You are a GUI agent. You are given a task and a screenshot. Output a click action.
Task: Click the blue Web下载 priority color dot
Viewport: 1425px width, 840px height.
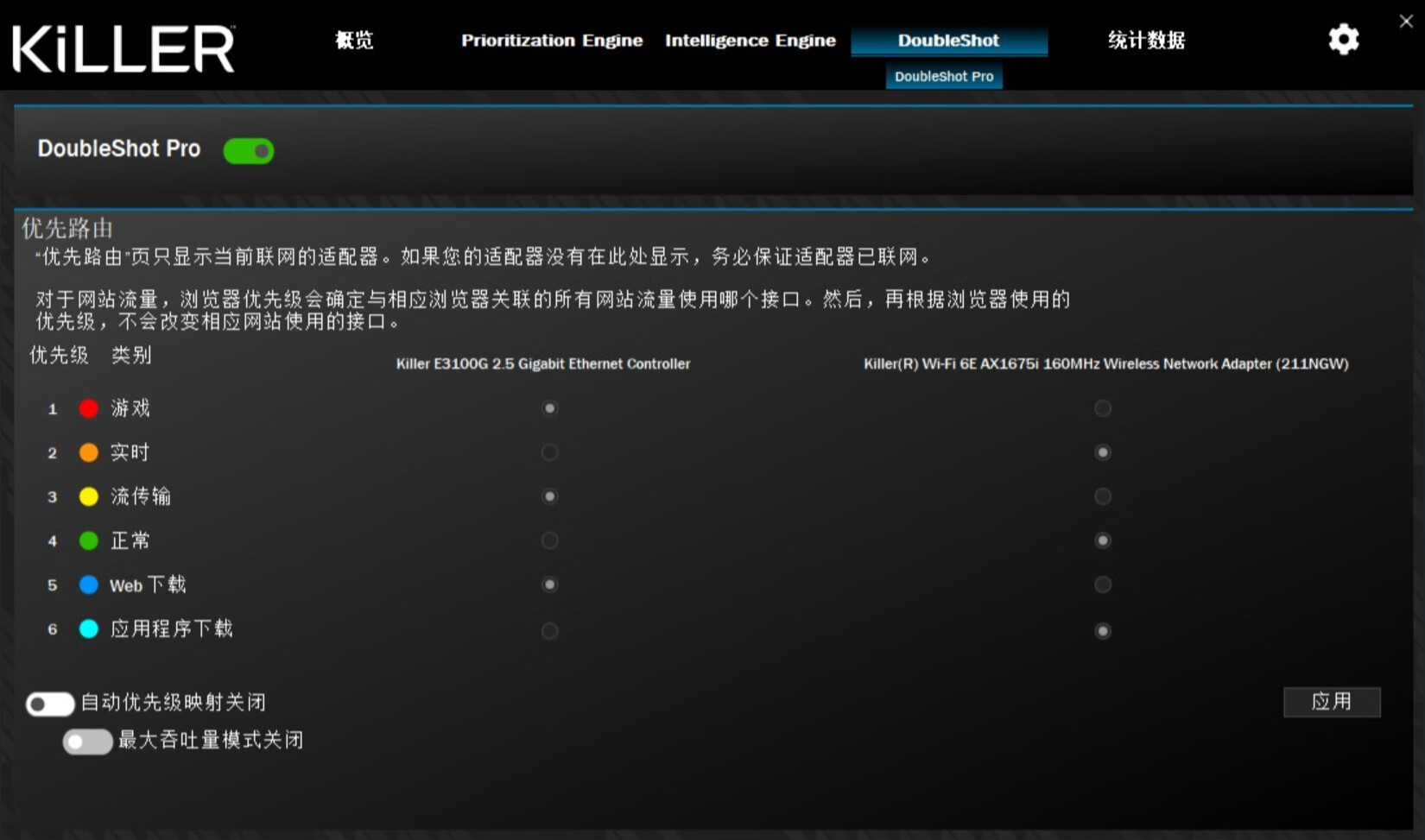tap(88, 584)
